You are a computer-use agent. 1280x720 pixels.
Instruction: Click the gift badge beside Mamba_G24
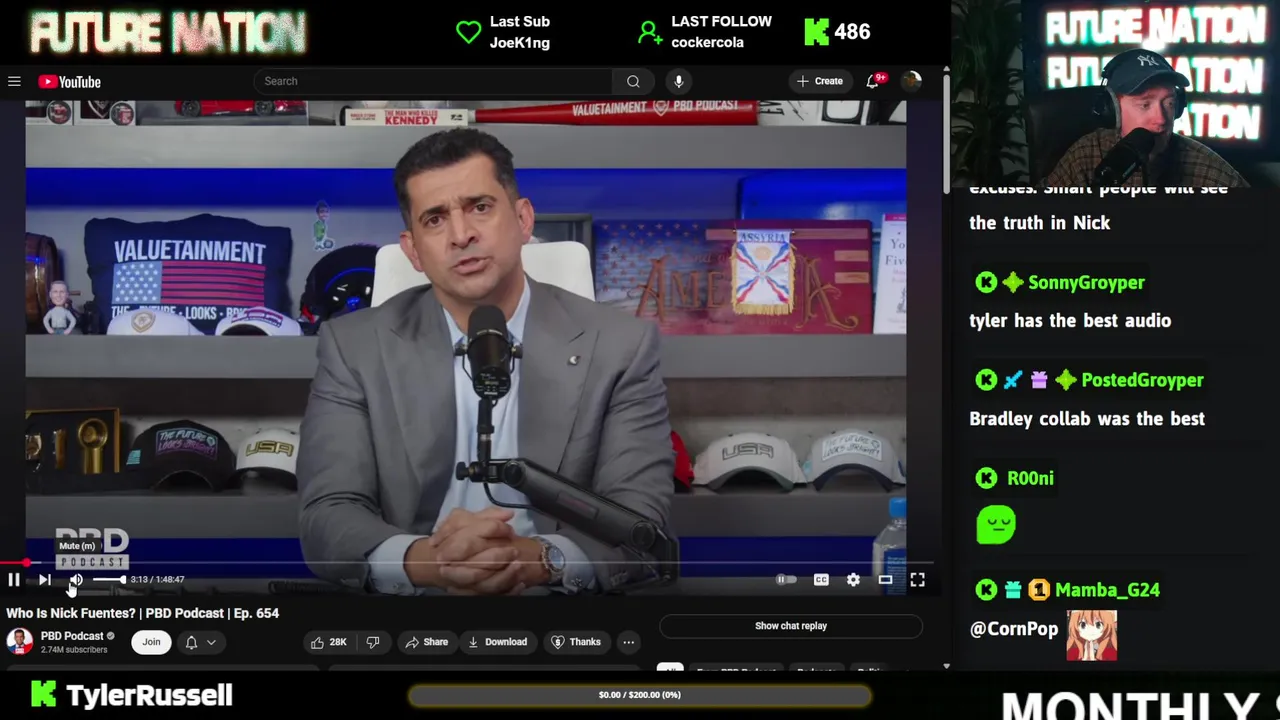1013,590
